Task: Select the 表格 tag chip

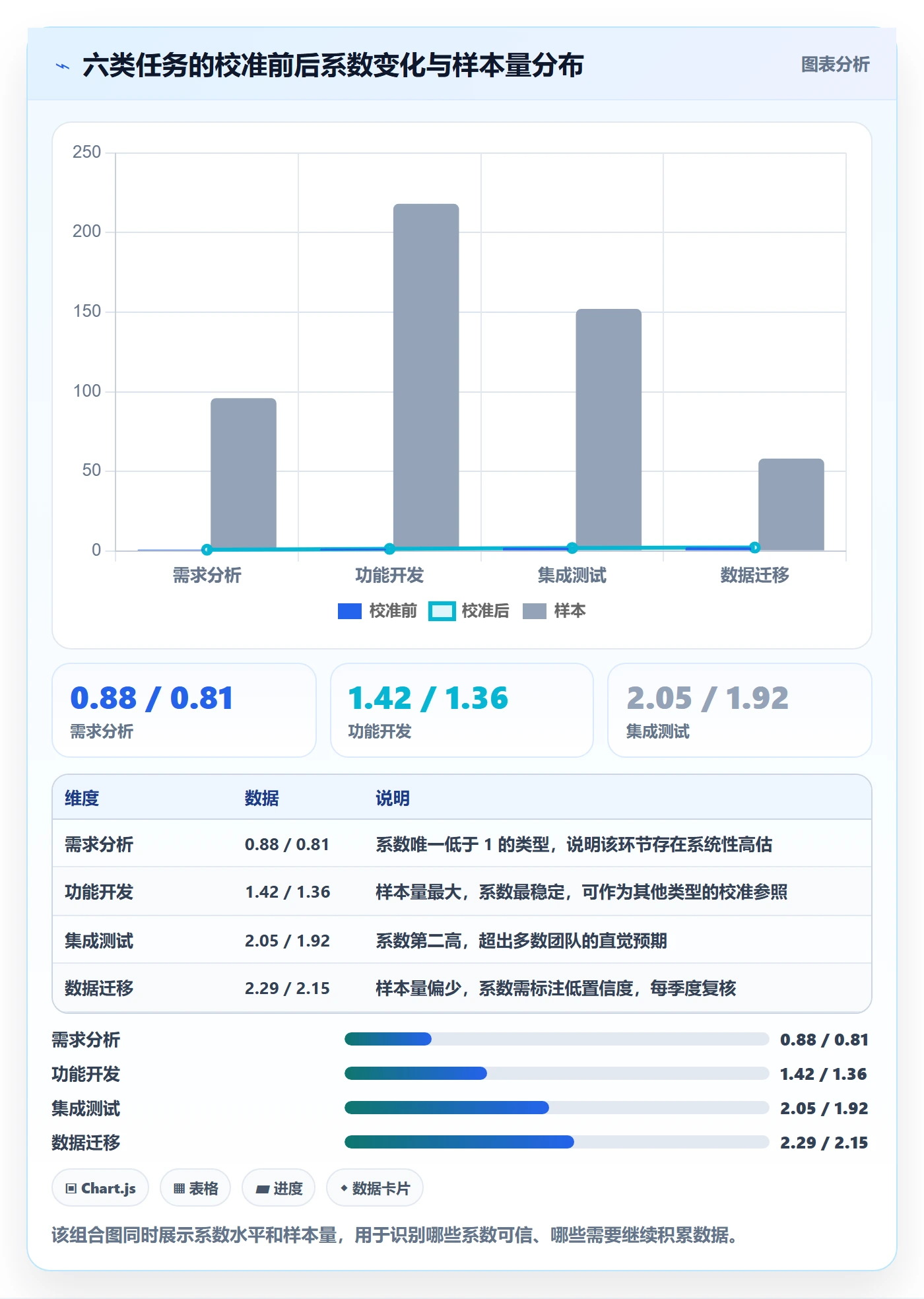Action: [x=195, y=1188]
